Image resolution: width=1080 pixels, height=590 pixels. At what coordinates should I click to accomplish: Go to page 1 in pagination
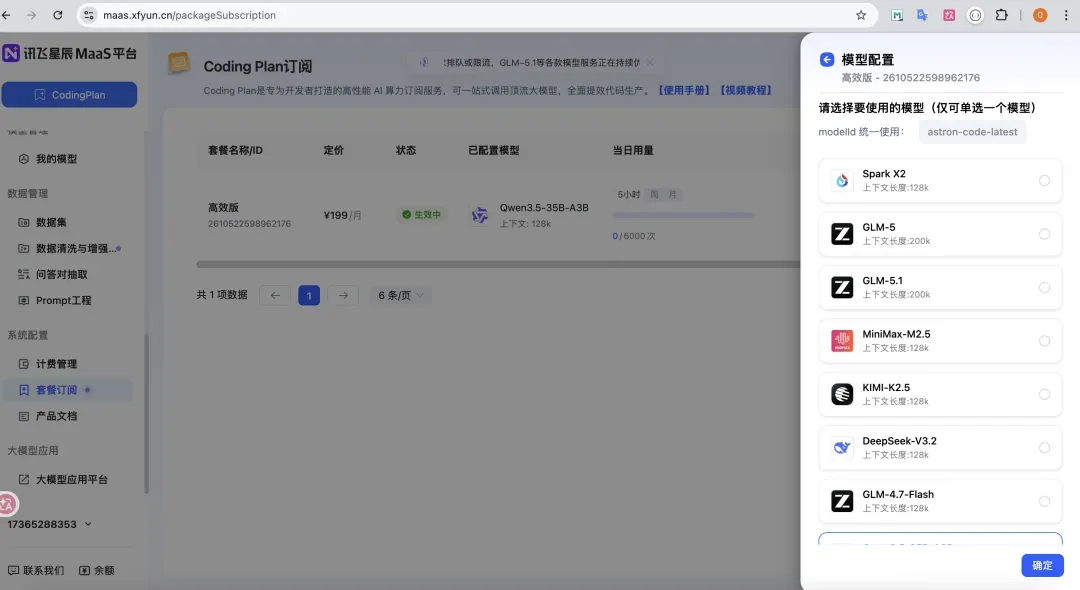pos(309,295)
